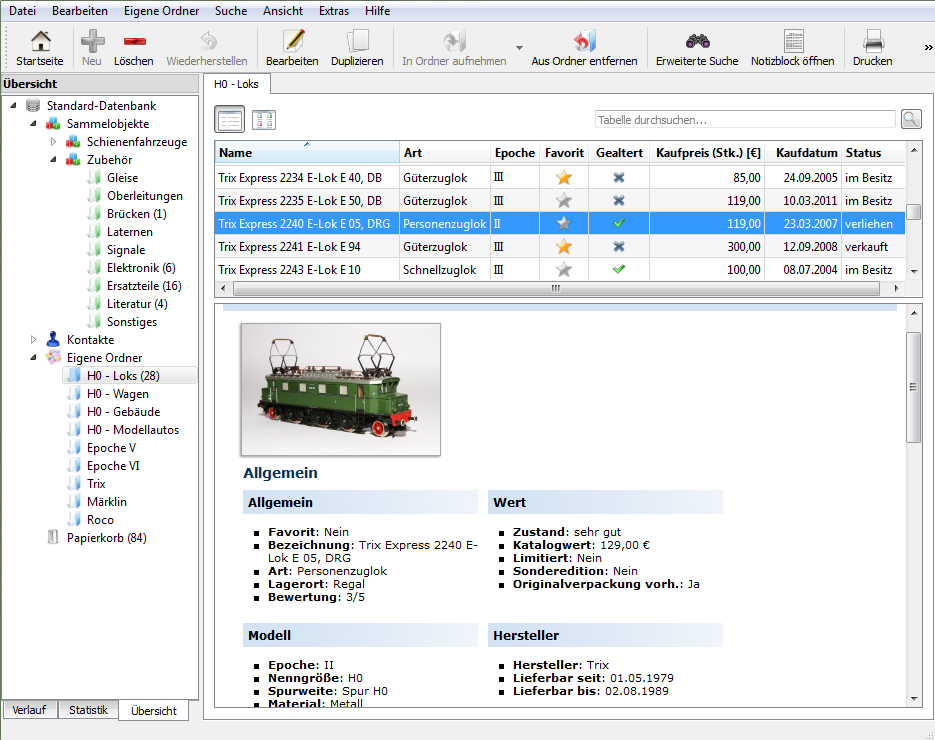The height and width of the screenshot is (740, 935).
Task: Toggle favorite star for E-Lok E 94 row
Action: pos(564,246)
